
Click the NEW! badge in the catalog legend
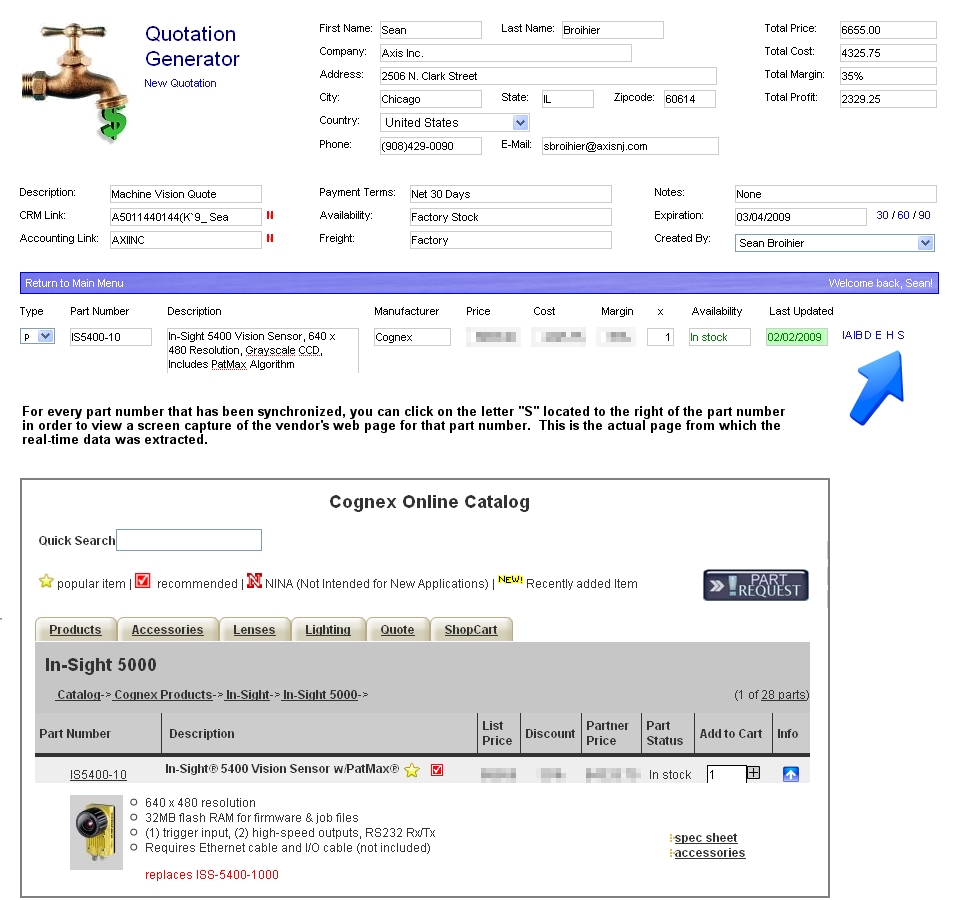pos(510,579)
